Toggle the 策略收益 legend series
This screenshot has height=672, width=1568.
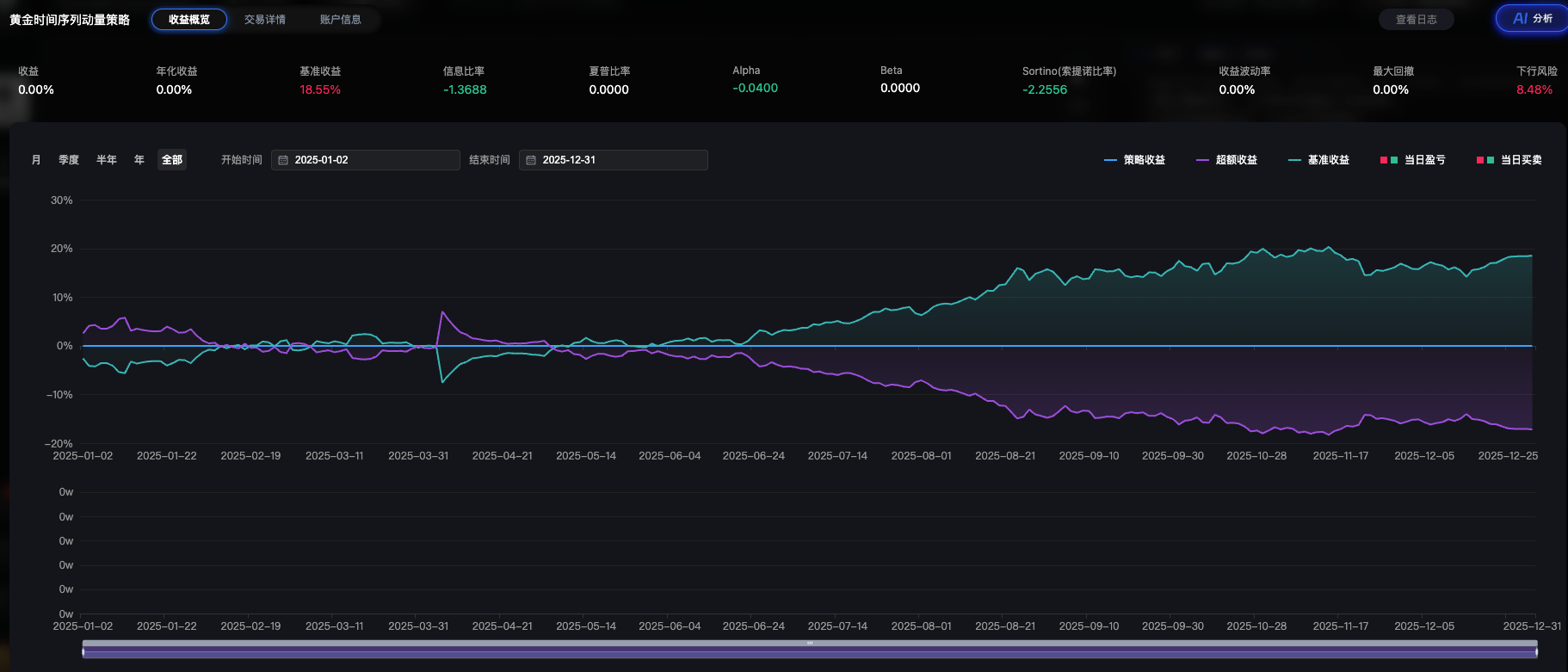pyautogui.click(x=1134, y=160)
